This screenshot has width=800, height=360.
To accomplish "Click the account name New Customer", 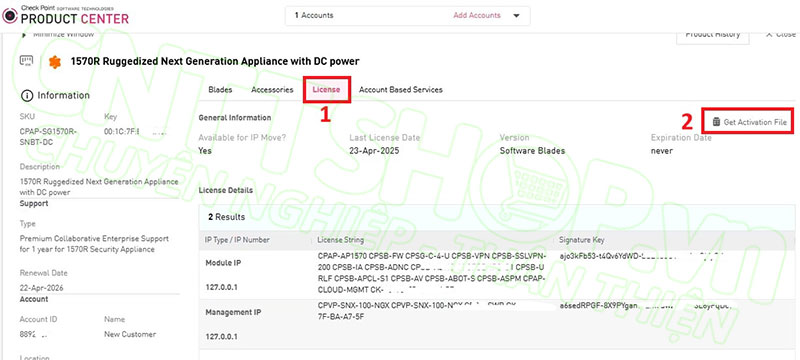I will 130,335.
